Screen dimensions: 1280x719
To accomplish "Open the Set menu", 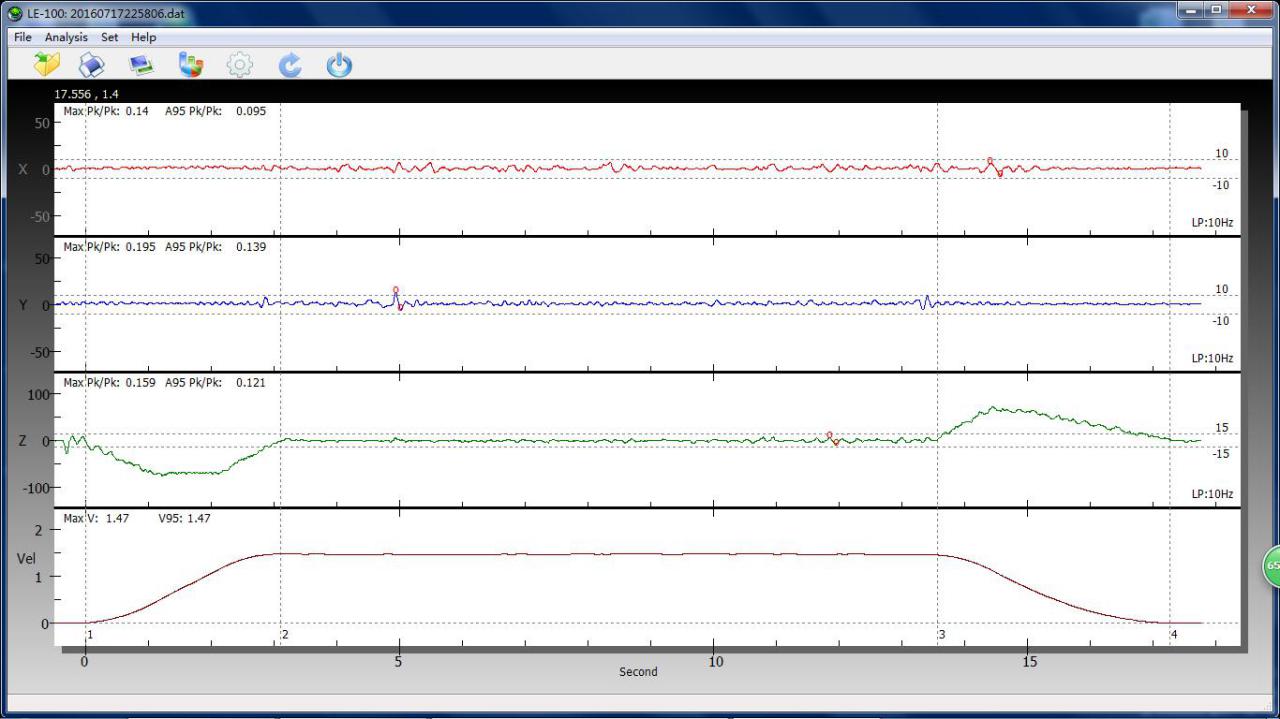I will click(109, 37).
